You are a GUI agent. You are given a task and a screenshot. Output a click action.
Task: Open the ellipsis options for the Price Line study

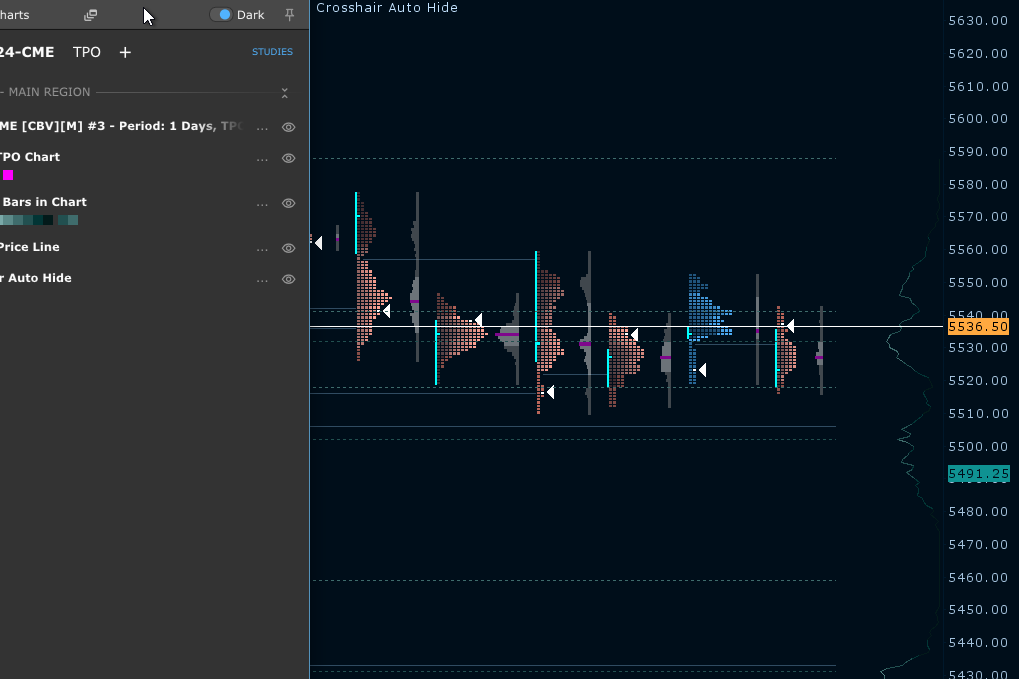[x=262, y=248]
